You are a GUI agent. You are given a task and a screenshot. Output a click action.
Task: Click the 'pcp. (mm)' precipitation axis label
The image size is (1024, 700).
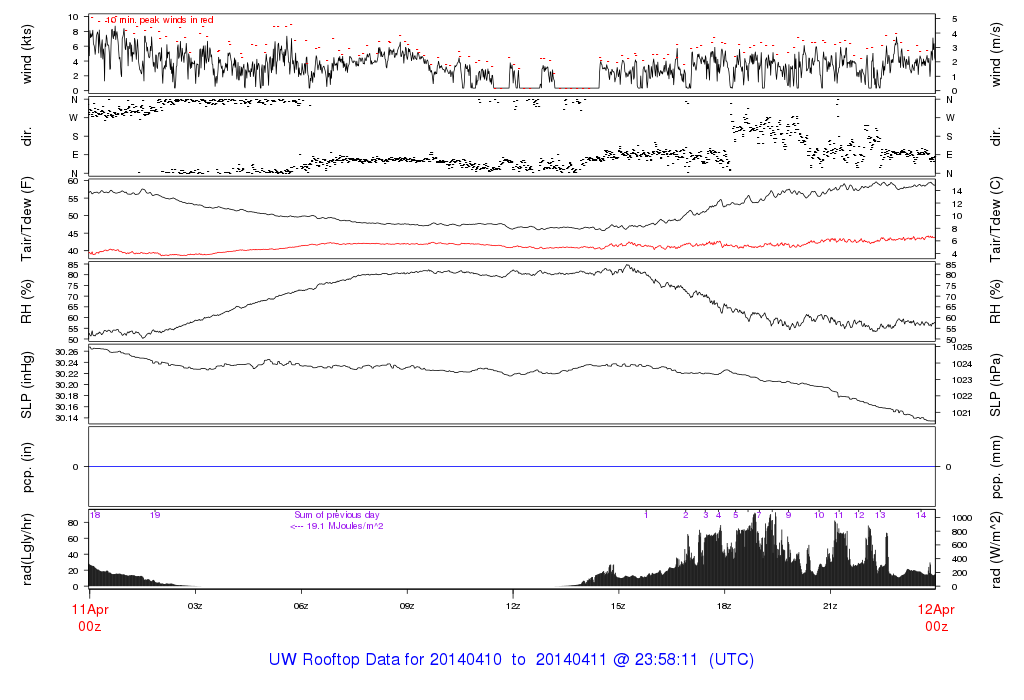point(997,467)
